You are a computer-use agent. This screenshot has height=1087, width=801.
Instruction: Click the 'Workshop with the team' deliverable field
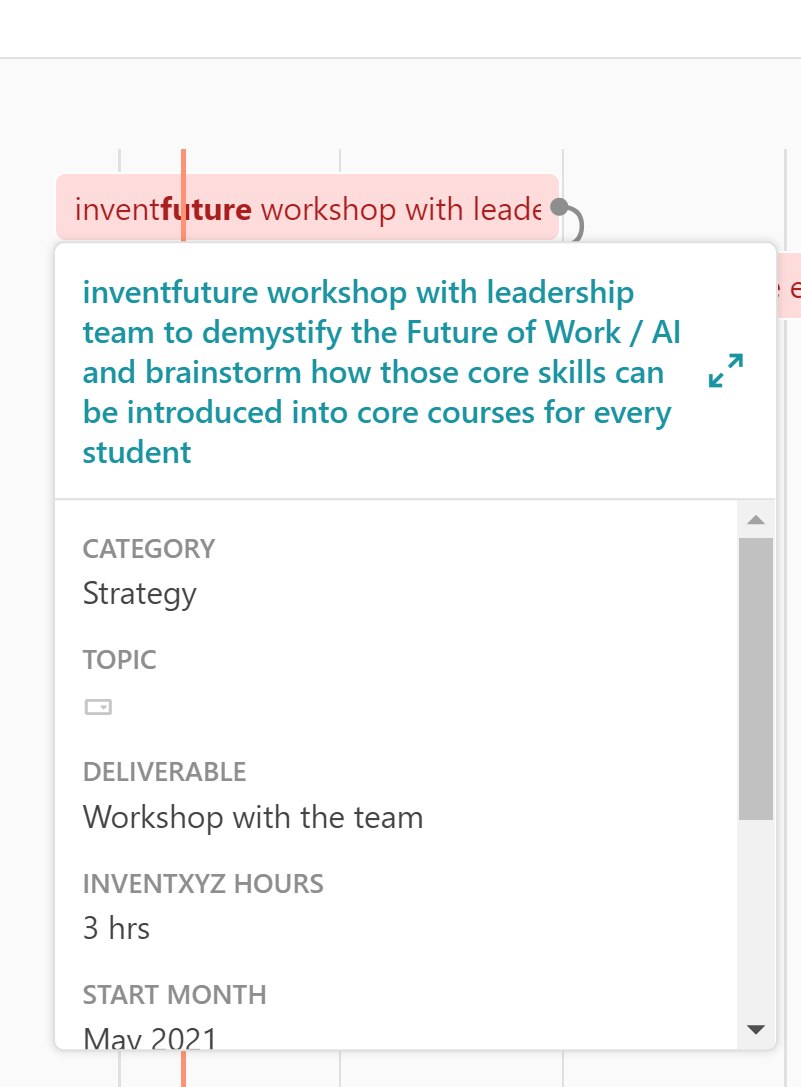[x=253, y=818]
